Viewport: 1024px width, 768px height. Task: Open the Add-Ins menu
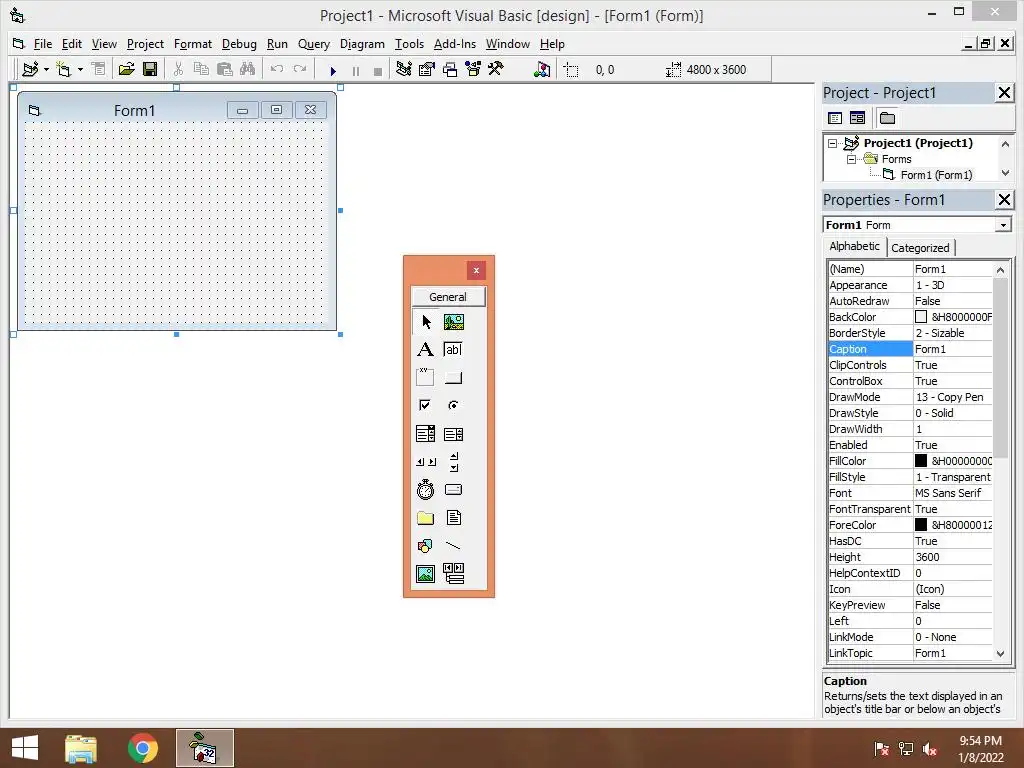pos(455,44)
